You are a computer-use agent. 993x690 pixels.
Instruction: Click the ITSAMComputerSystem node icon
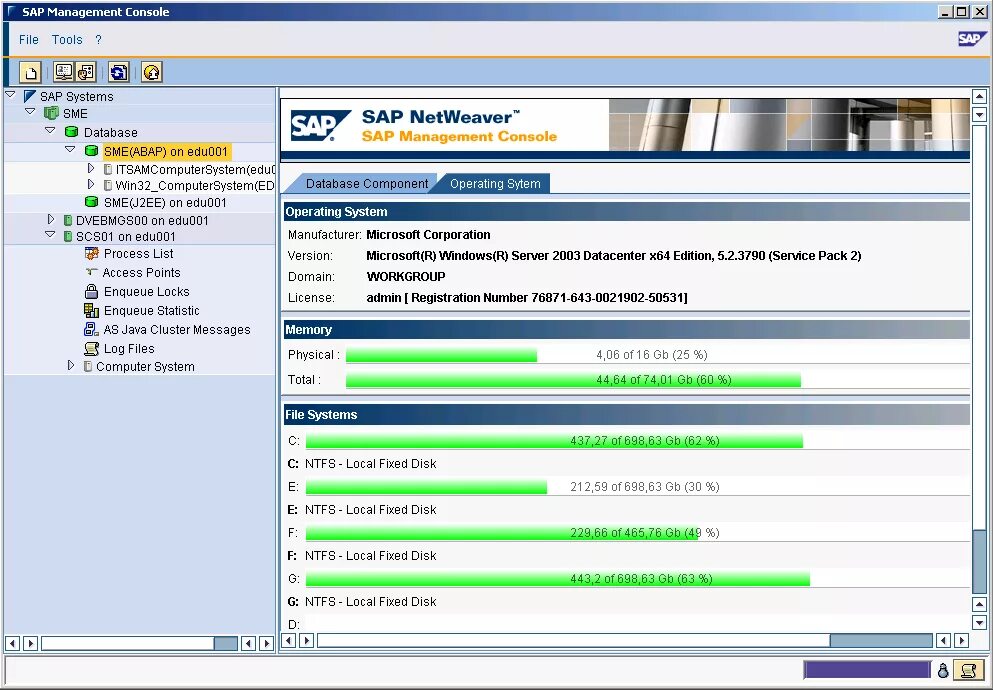108,169
